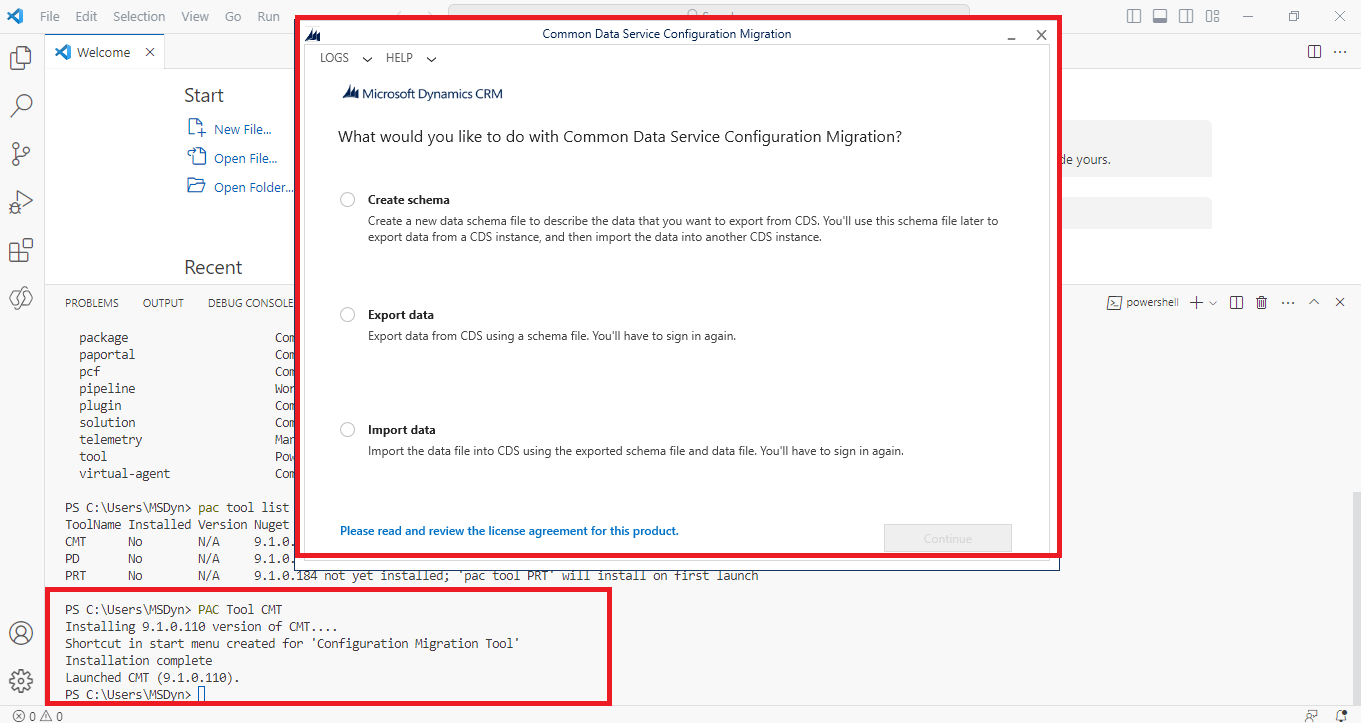Expand the LOGS dropdown menu
1361x723 pixels.
(x=345, y=58)
